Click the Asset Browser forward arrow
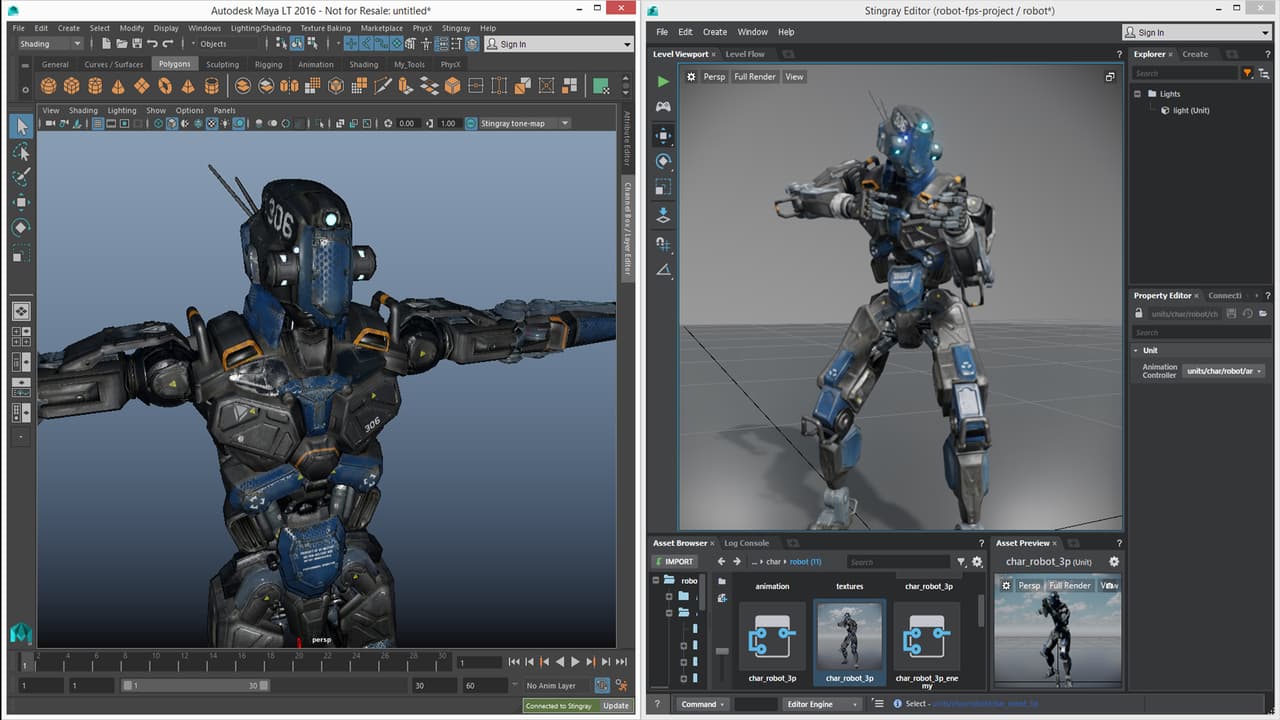The image size is (1280, 720). [x=737, y=562]
